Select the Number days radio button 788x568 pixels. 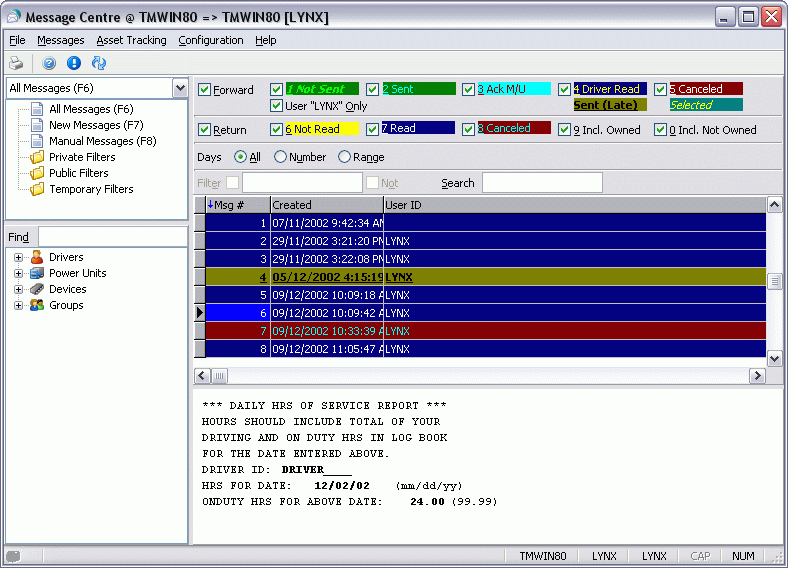[x=280, y=157]
